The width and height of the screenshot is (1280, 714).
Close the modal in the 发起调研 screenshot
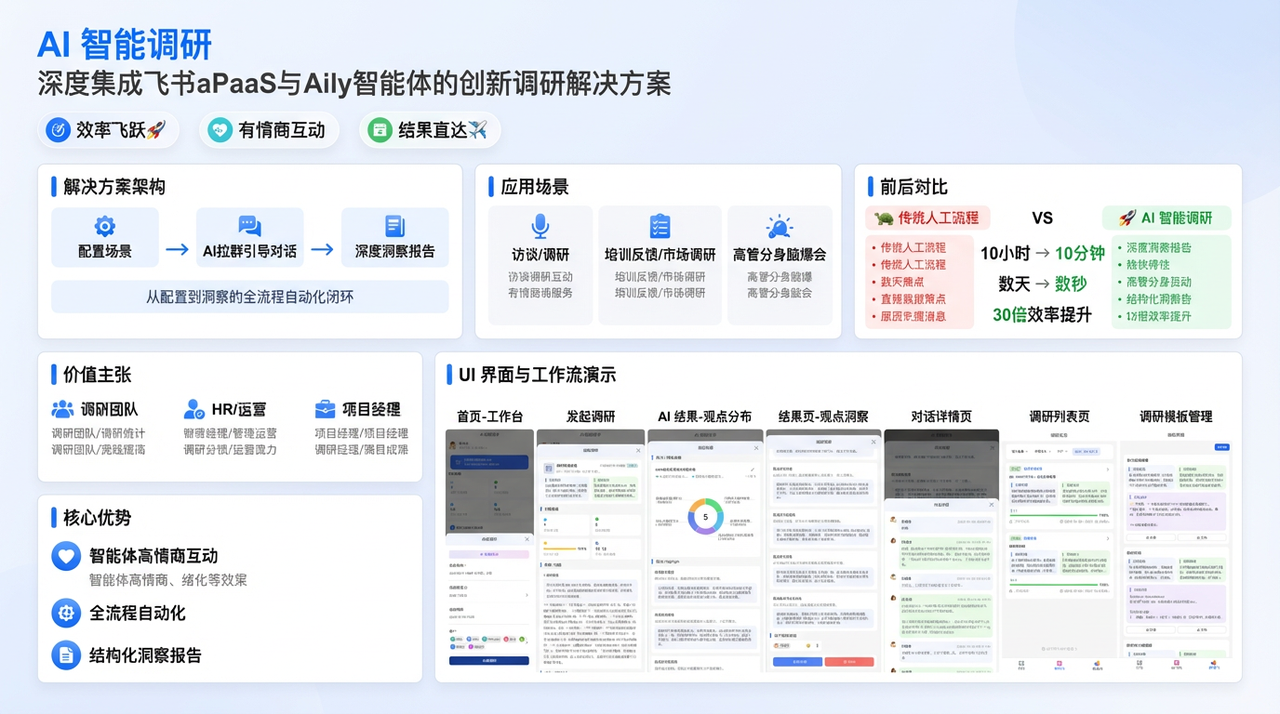pyautogui.click(x=637, y=451)
